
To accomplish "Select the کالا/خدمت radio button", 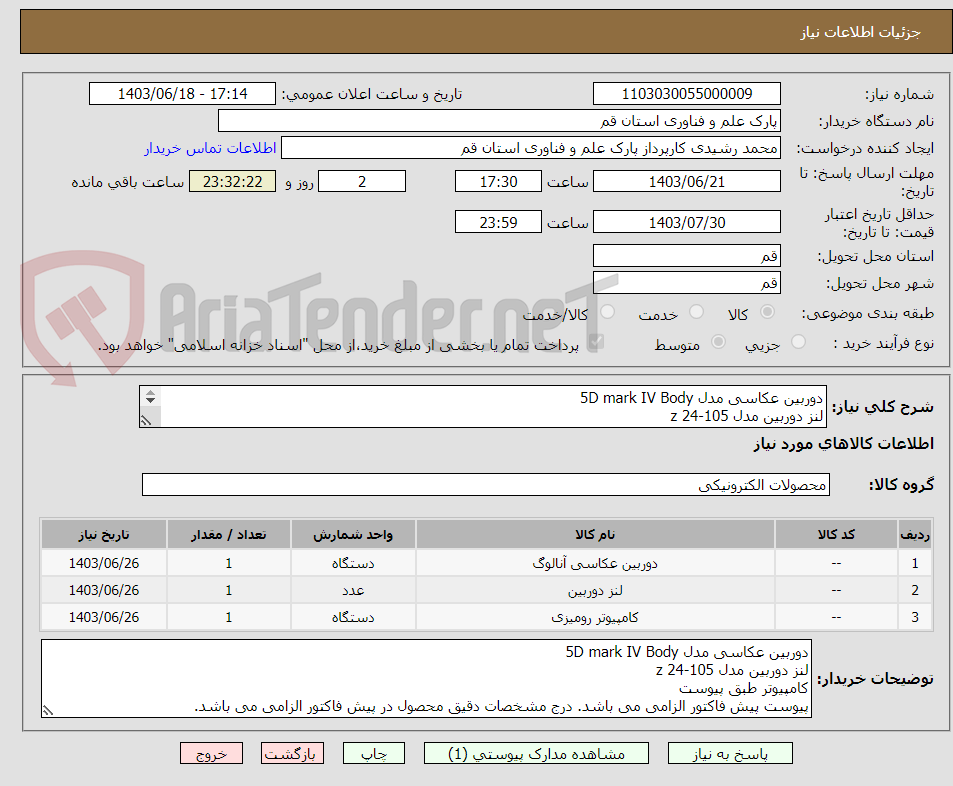I will point(607,312).
